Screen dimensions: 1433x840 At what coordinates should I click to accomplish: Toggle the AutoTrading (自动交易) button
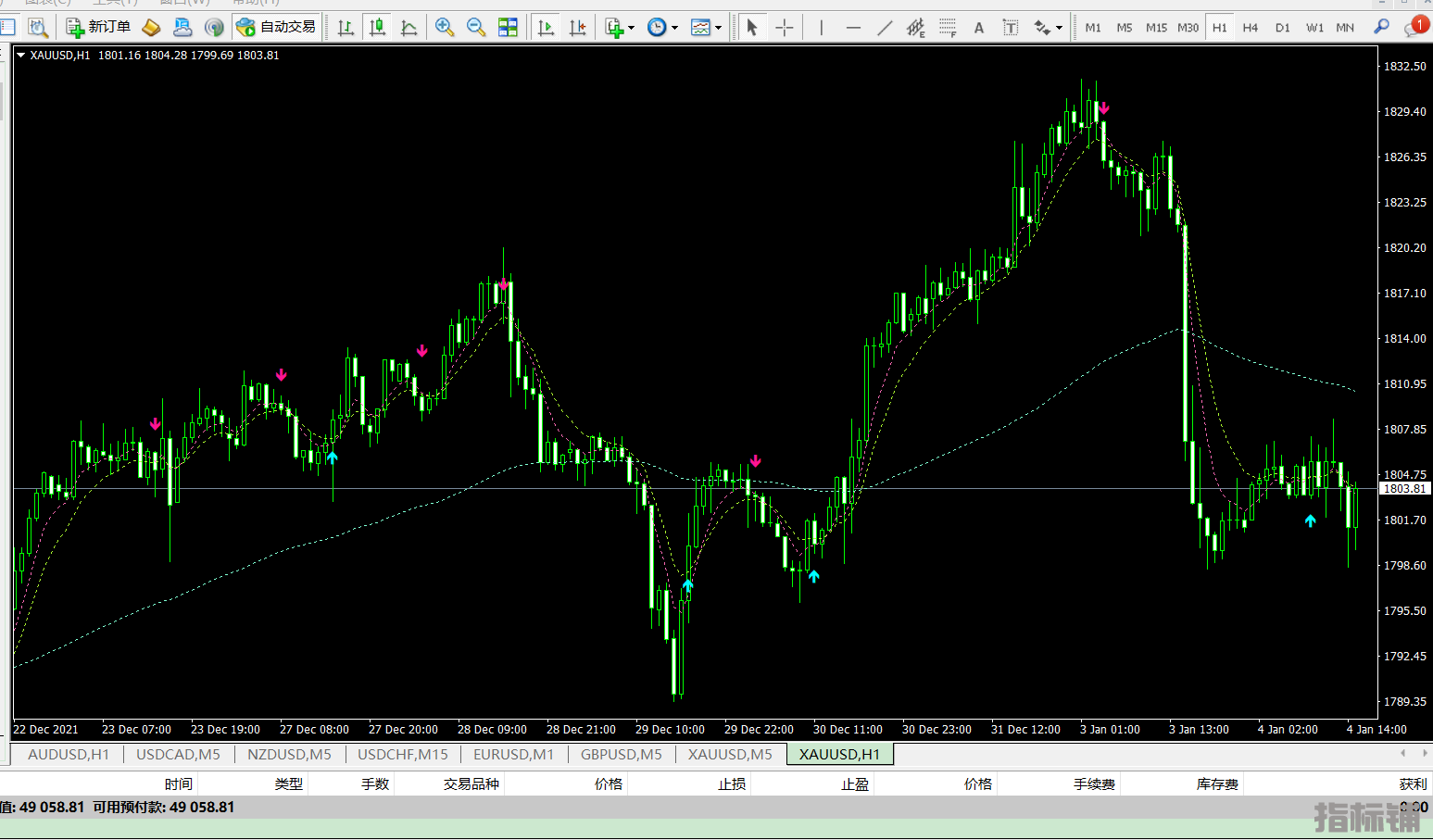[x=276, y=27]
